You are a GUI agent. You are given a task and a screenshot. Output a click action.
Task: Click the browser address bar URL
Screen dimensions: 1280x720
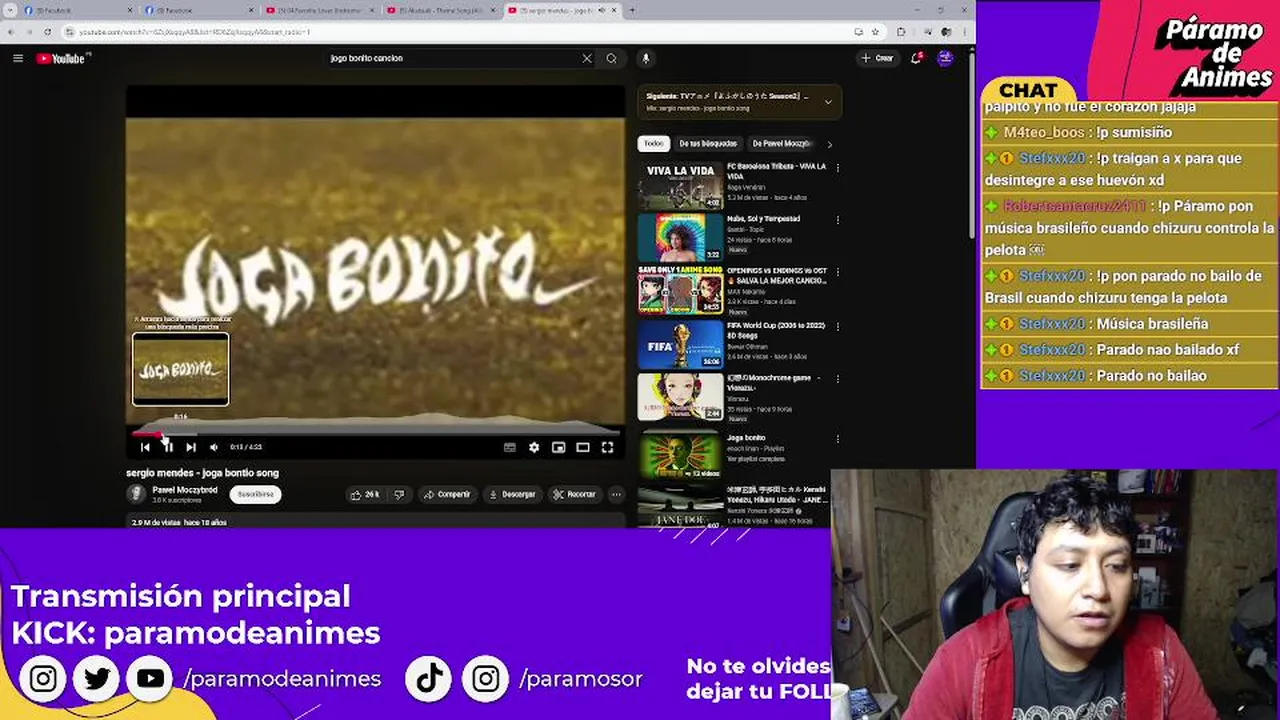click(195, 32)
